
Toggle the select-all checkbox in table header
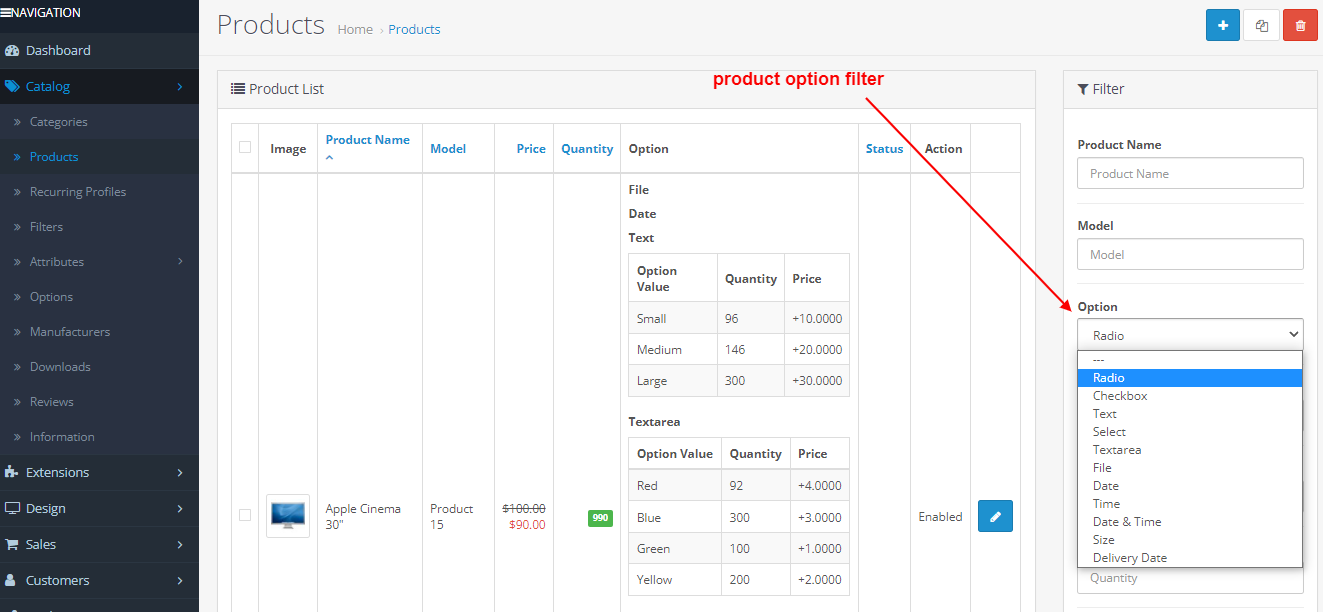click(245, 148)
